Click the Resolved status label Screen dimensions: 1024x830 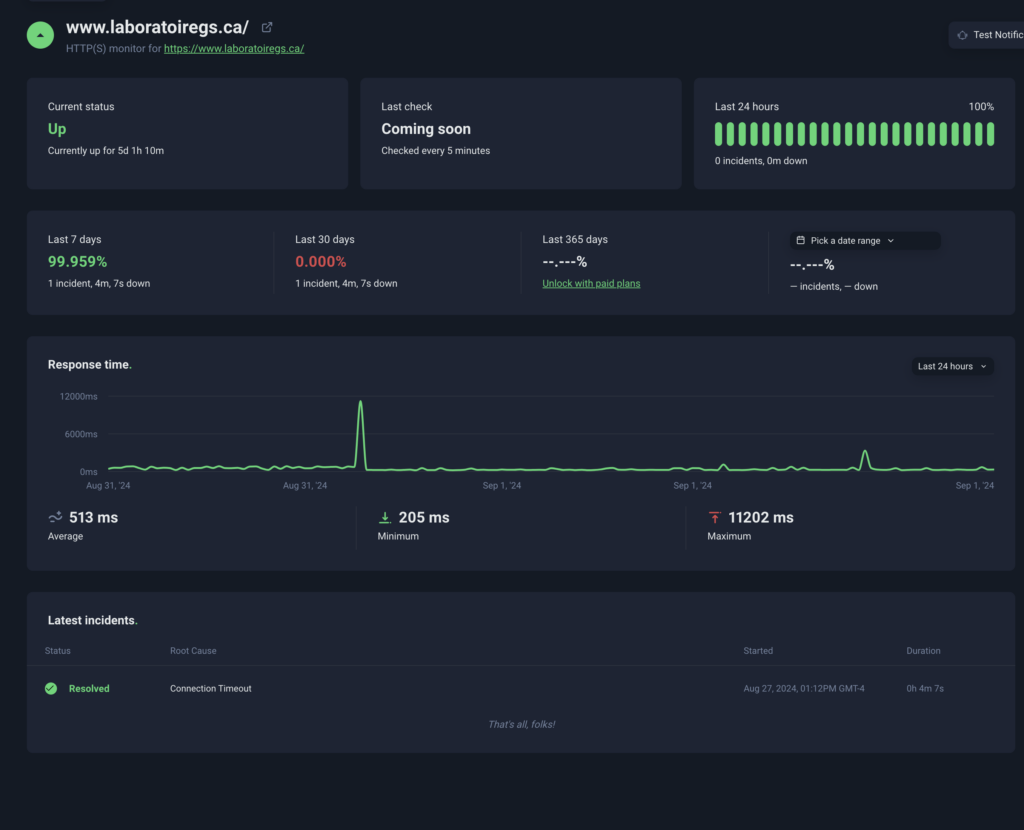[89, 688]
